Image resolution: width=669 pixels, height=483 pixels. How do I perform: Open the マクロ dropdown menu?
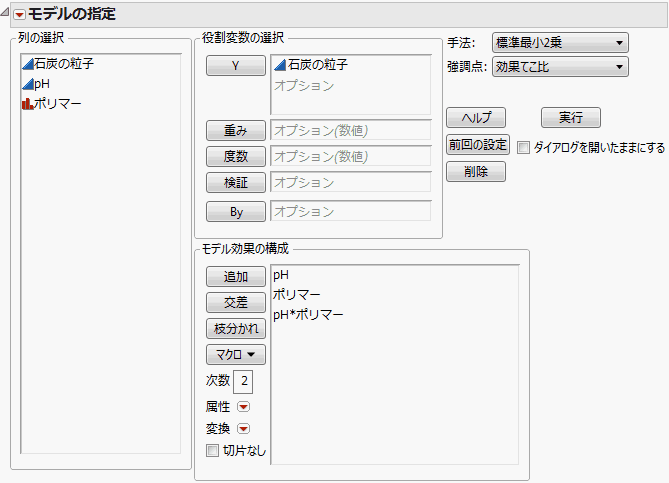click(x=236, y=355)
